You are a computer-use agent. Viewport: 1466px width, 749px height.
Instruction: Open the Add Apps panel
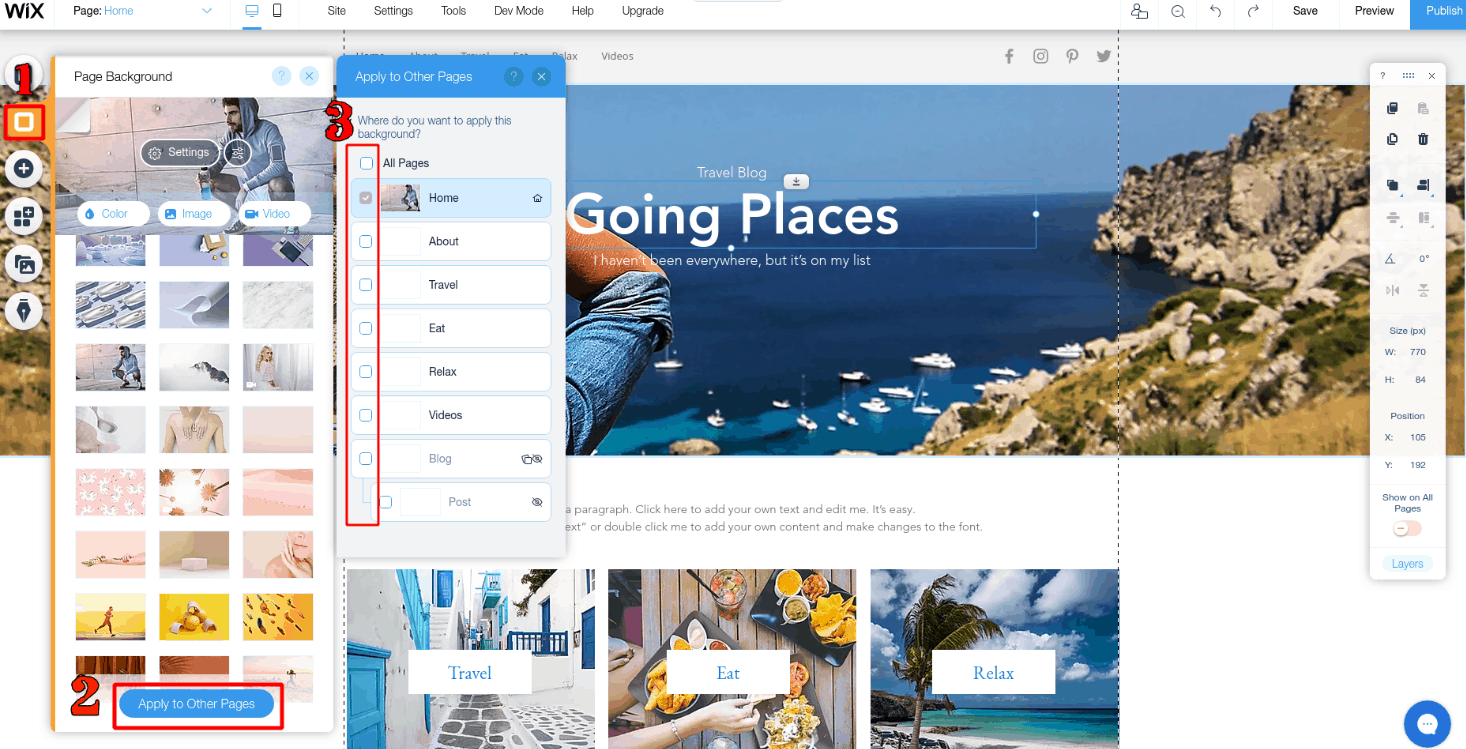click(x=23, y=215)
